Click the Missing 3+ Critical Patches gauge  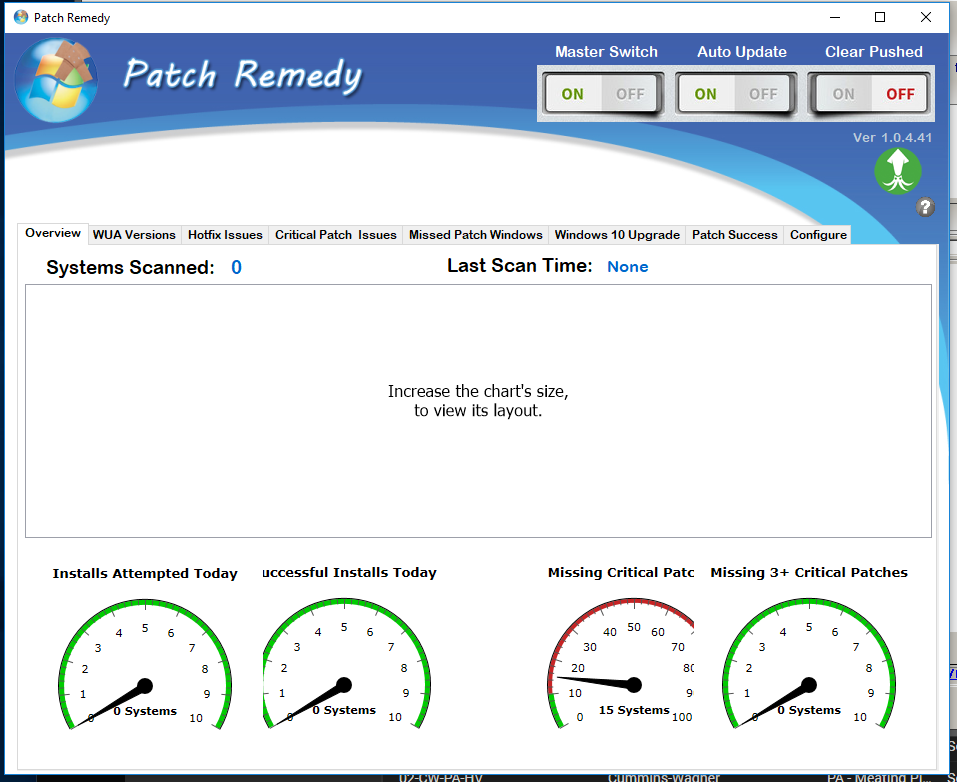(809, 665)
